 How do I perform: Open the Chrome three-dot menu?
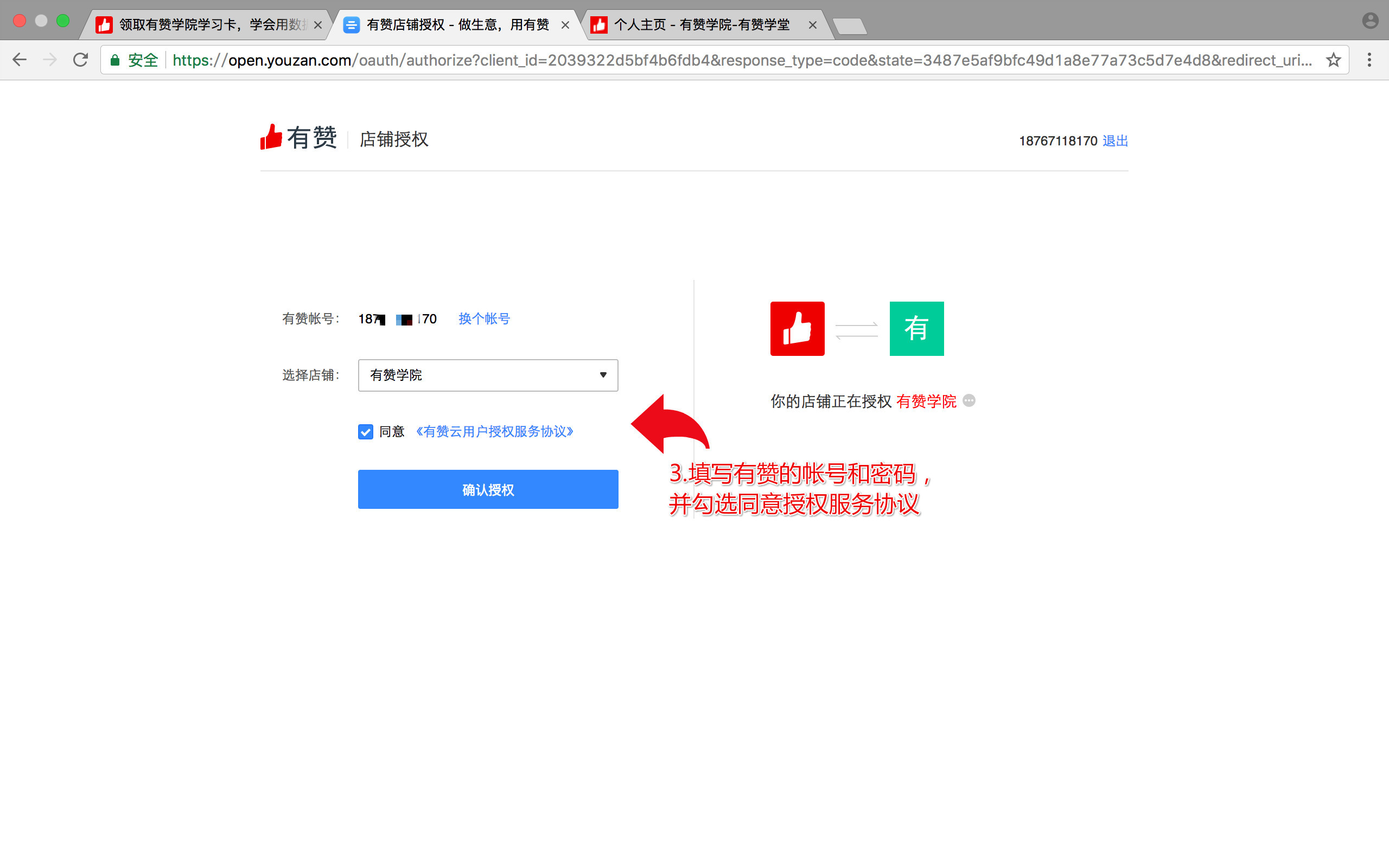[1369, 60]
